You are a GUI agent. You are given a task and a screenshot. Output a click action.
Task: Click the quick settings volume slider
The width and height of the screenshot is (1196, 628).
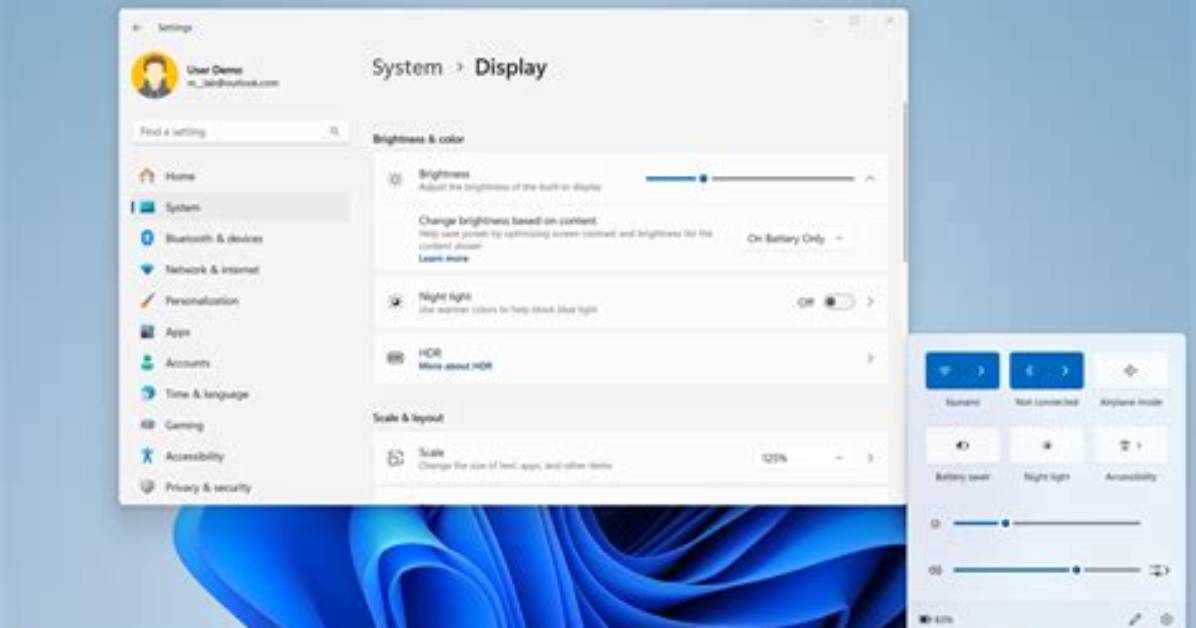coord(1046,570)
